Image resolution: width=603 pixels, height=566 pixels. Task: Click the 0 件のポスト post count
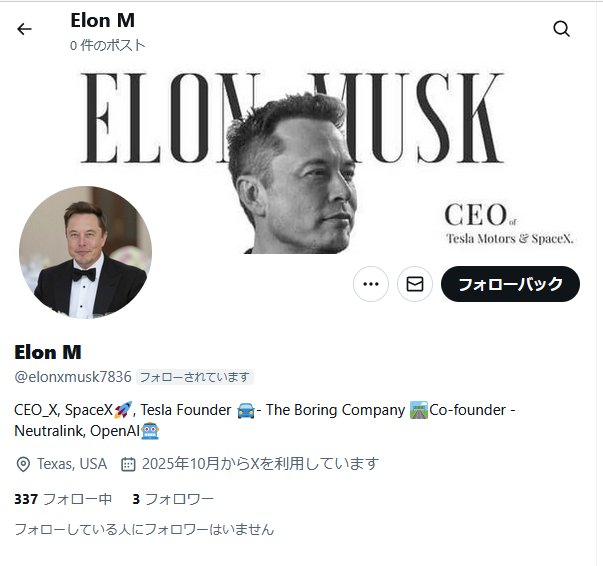pos(108,45)
